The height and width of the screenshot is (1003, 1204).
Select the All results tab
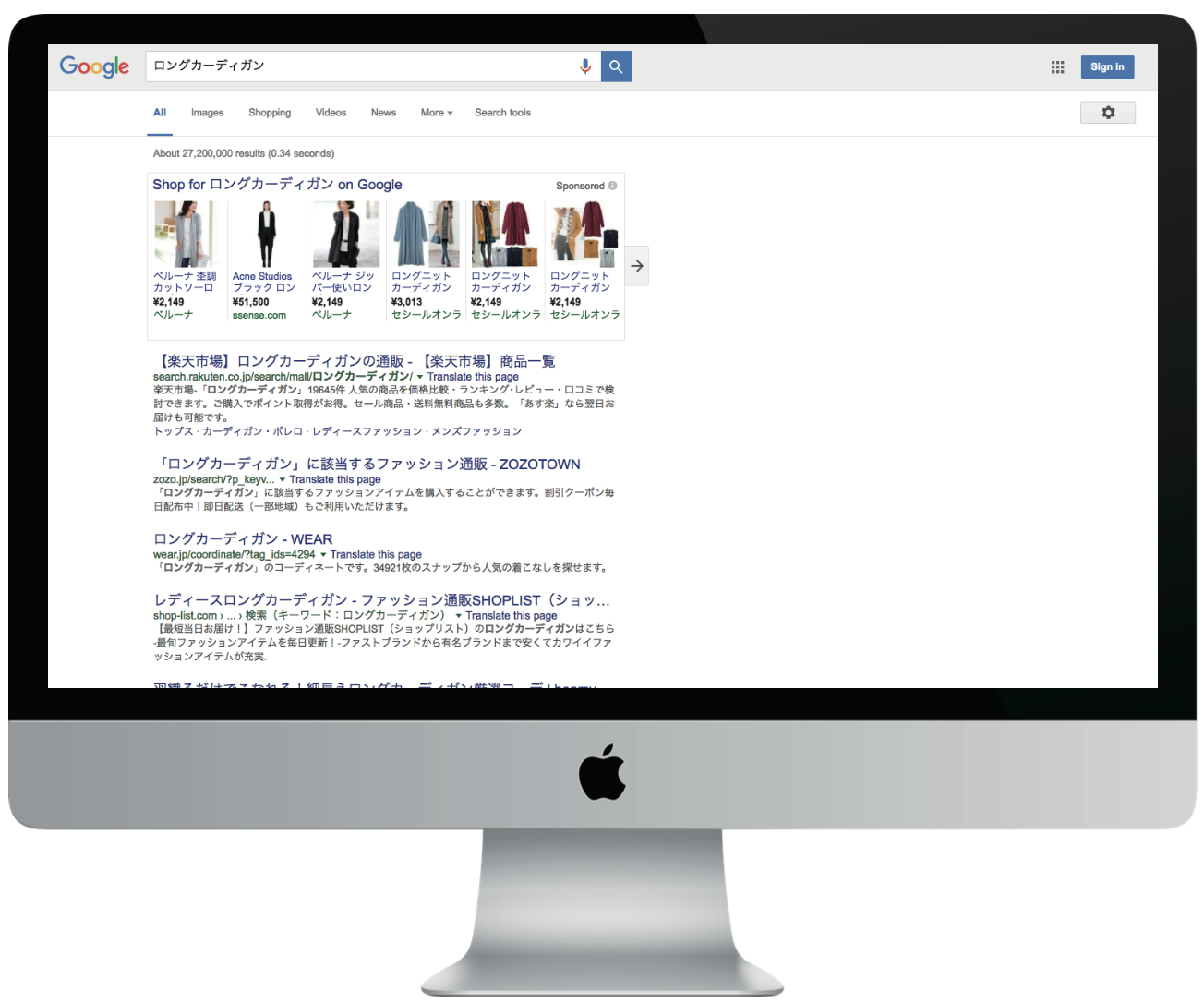tap(160, 113)
